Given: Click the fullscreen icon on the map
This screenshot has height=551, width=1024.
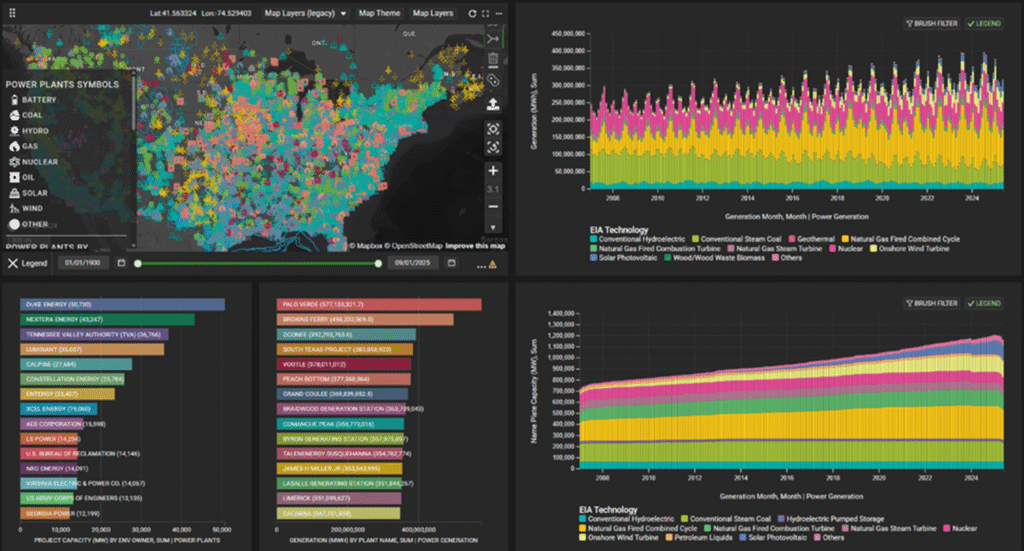Looking at the screenshot, I should pos(485,14).
